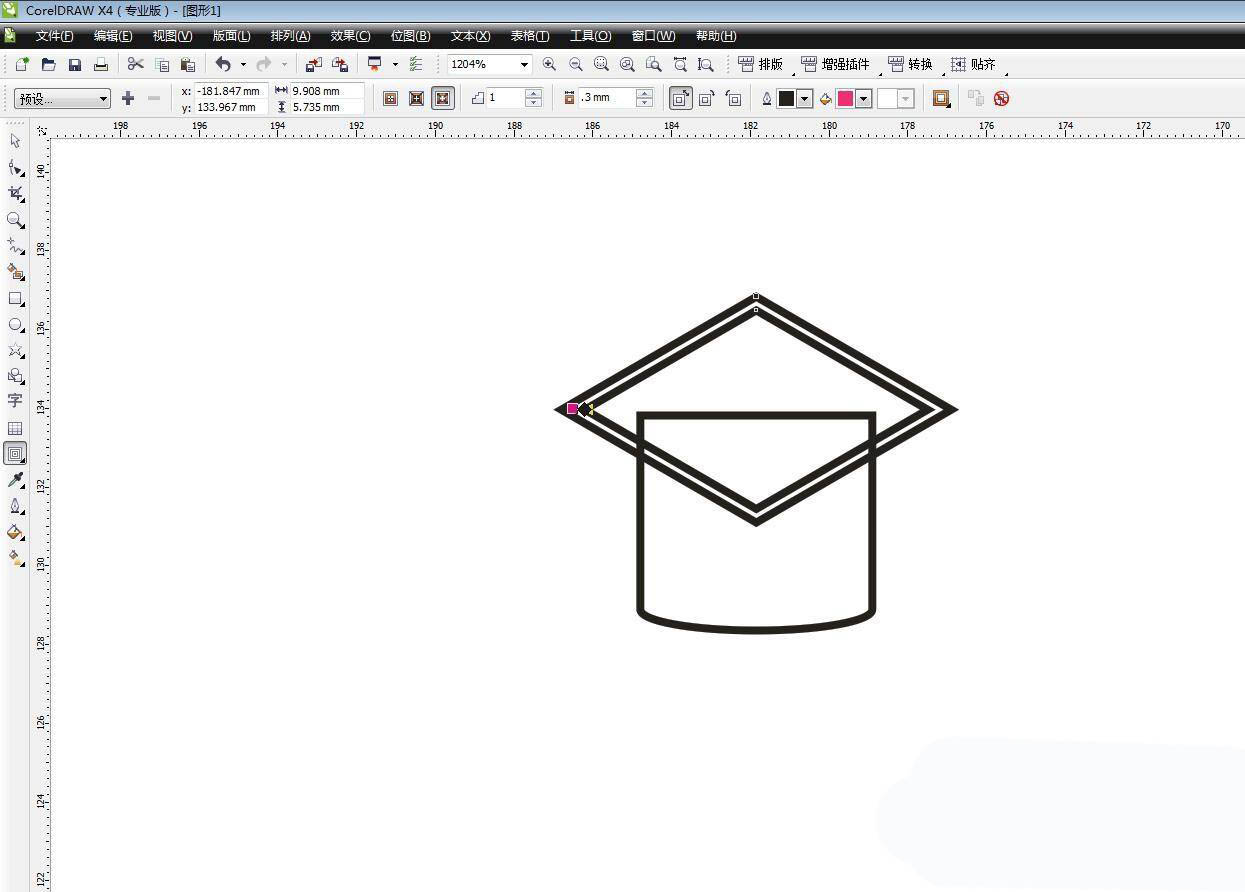Click the pink fill color swatch
This screenshot has height=892, width=1245.
(x=845, y=98)
